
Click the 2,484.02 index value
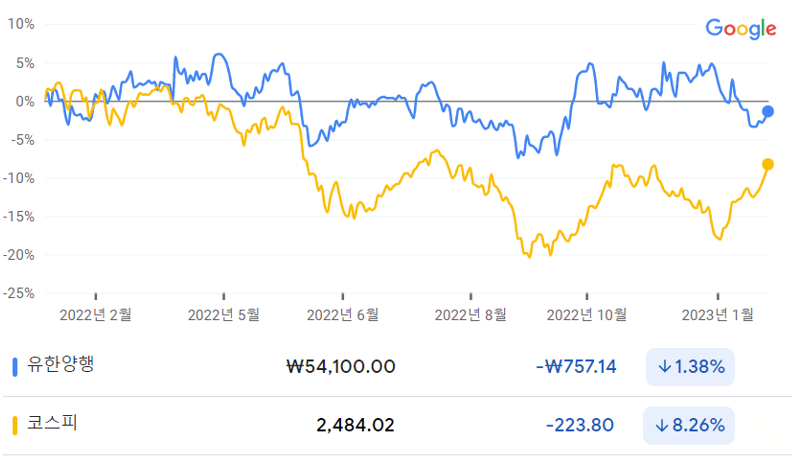(x=355, y=425)
